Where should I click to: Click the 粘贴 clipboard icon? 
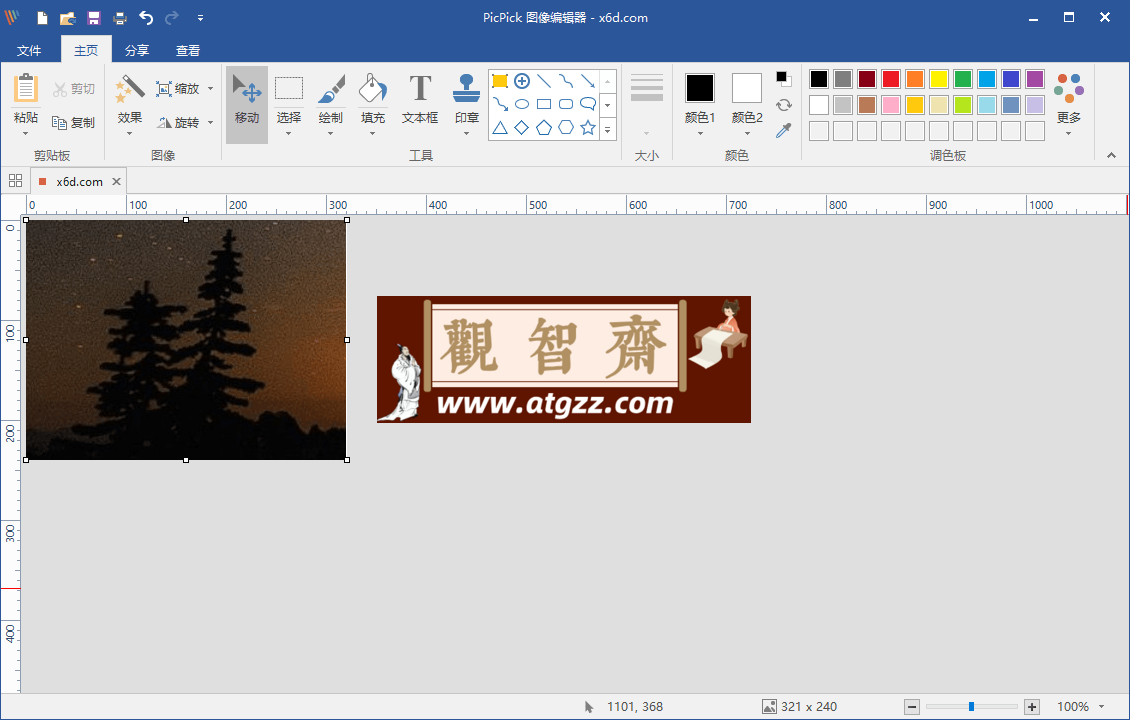point(26,89)
